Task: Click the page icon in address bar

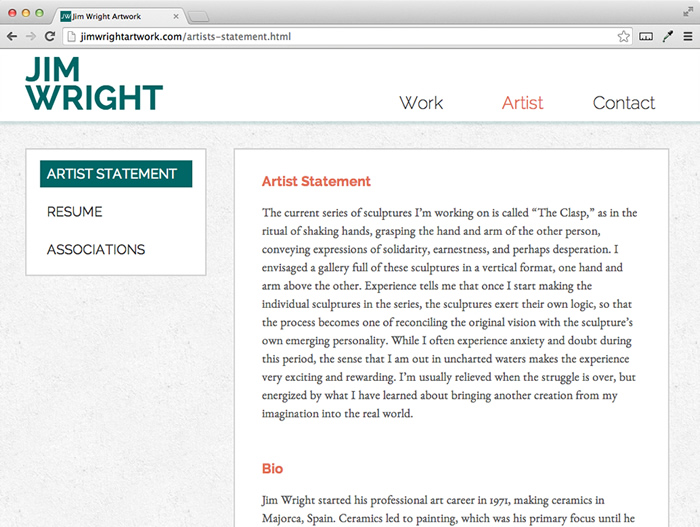Action: pos(72,36)
